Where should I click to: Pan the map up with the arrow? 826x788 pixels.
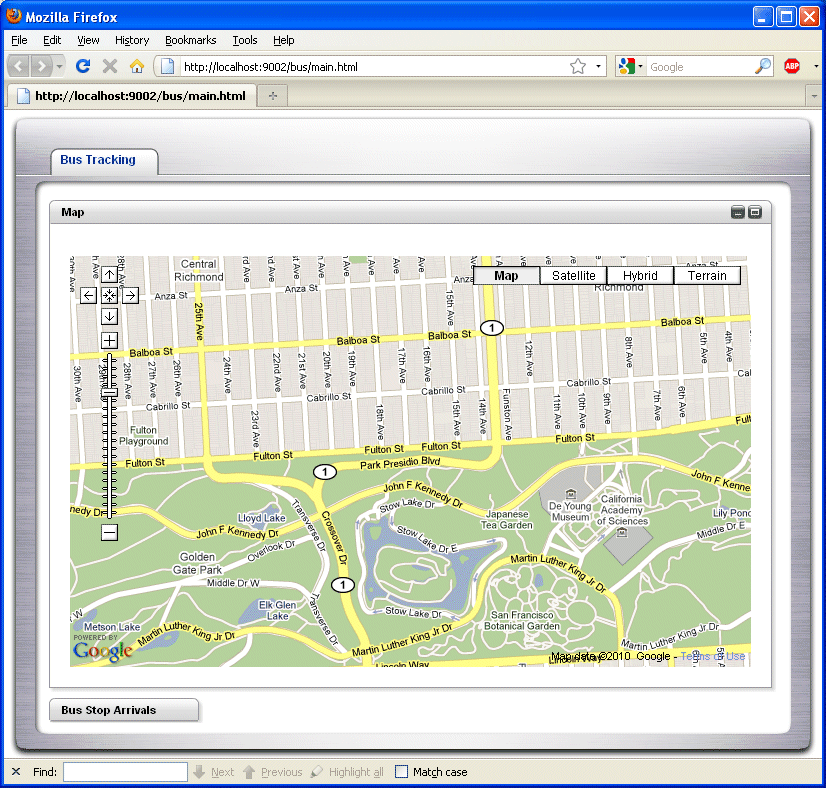110,275
